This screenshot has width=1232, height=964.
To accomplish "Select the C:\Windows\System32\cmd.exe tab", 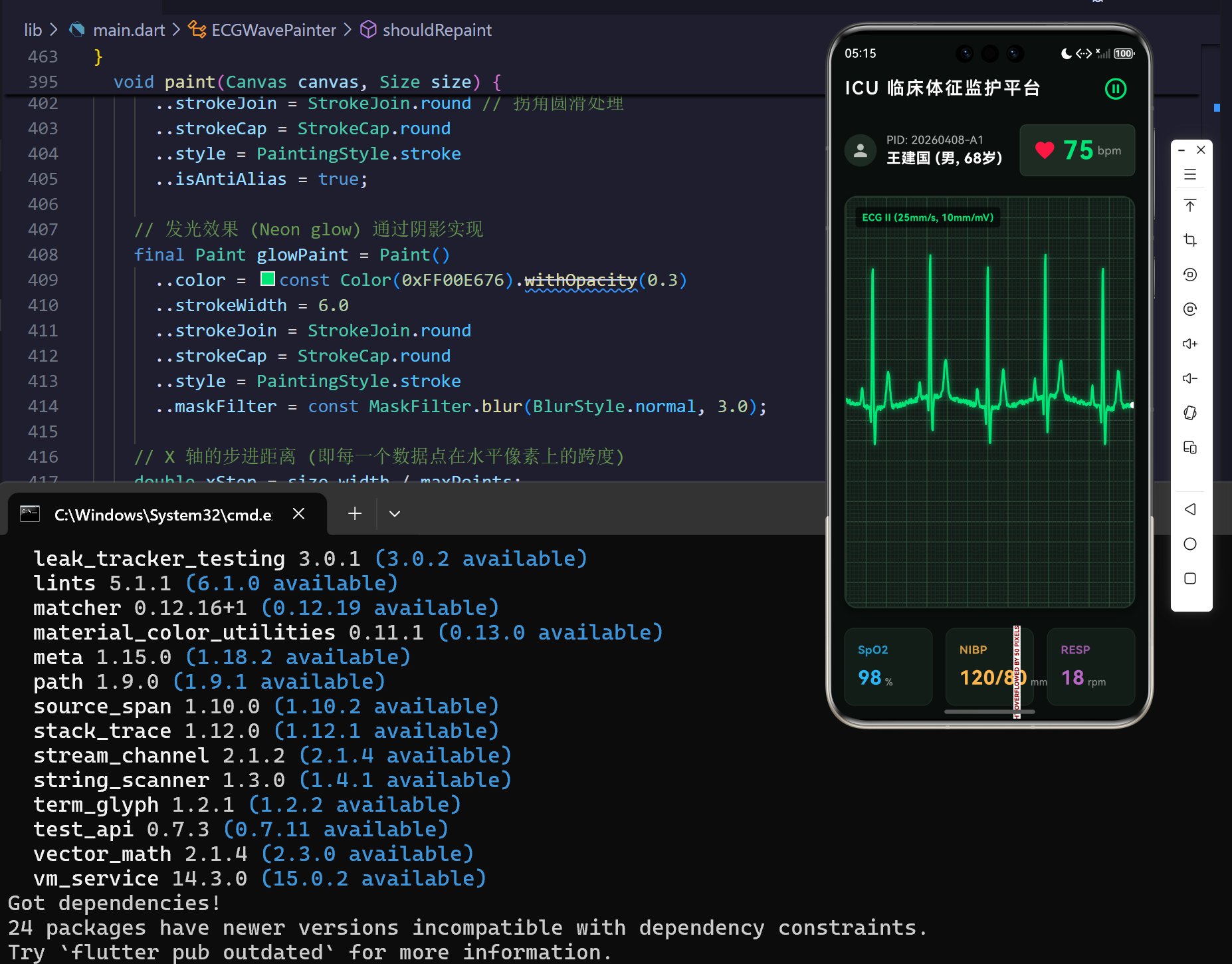I will [x=167, y=515].
